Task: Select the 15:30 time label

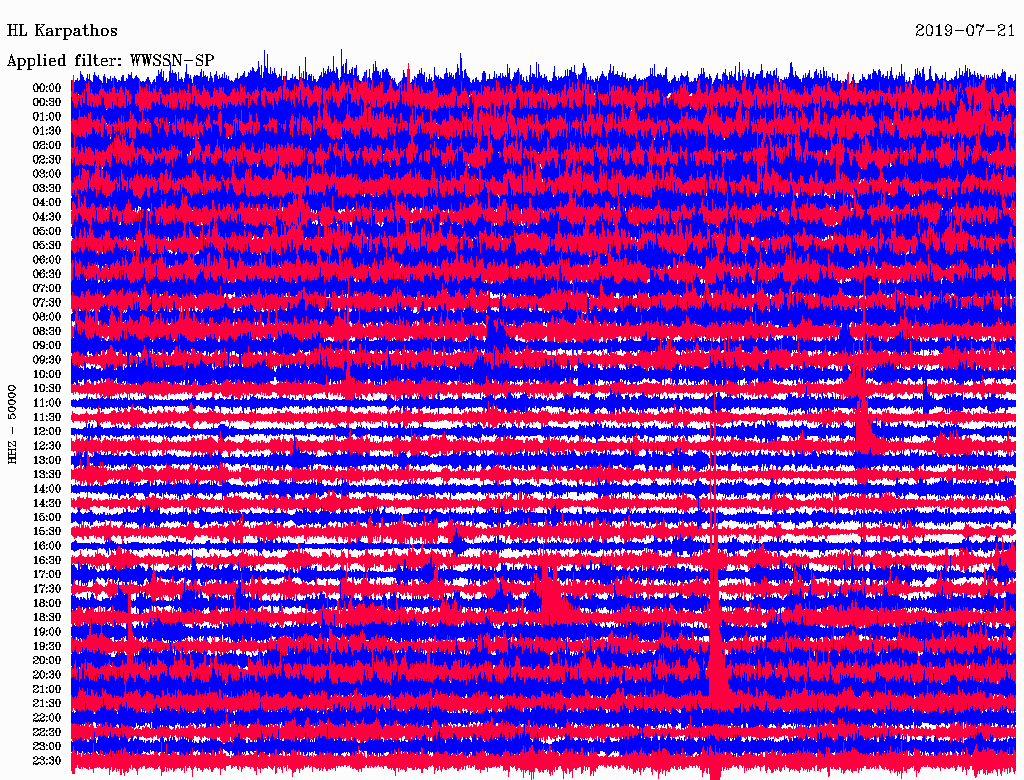Action: 47,532
